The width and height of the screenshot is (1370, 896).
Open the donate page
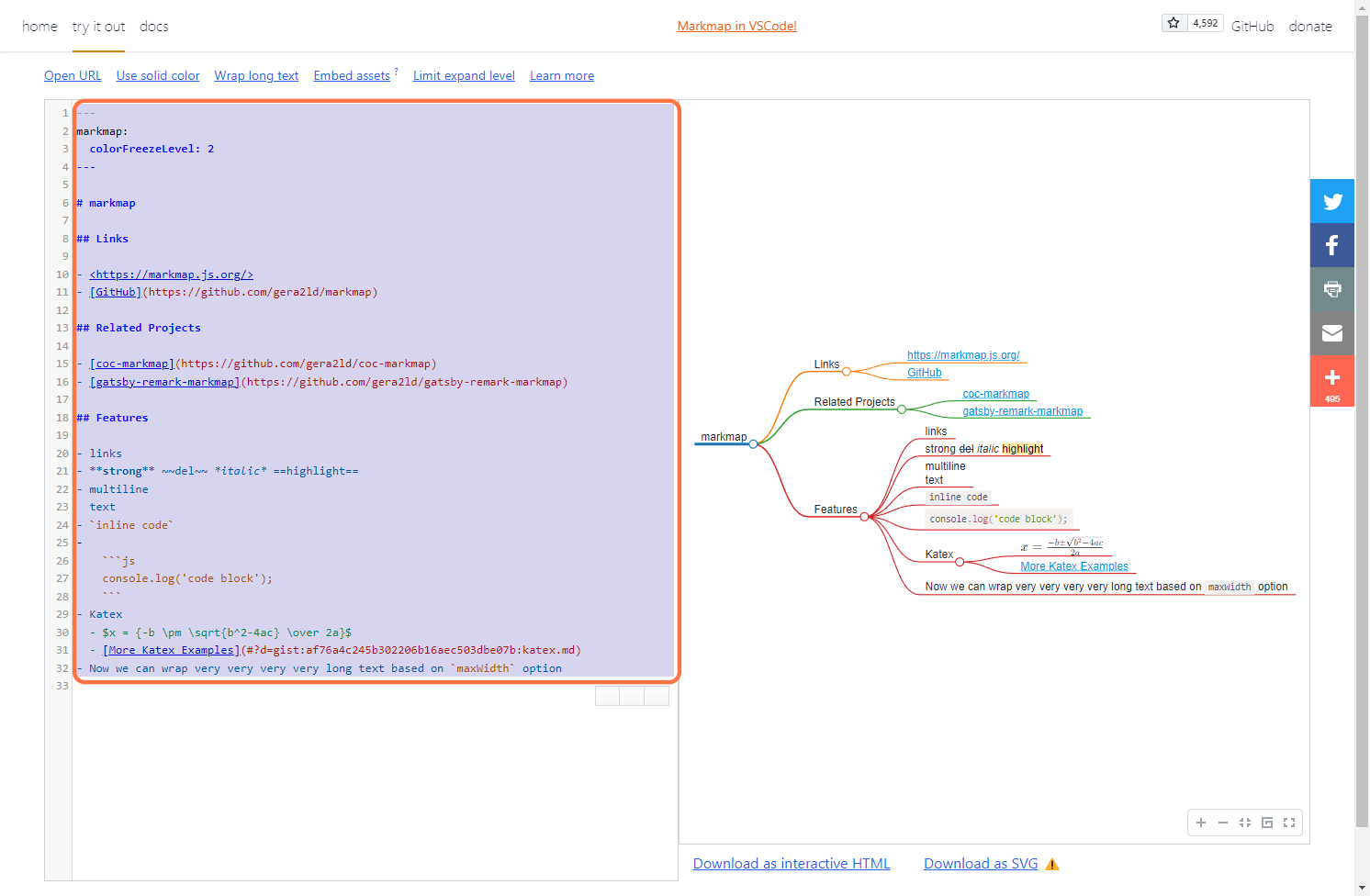point(1310,27)
